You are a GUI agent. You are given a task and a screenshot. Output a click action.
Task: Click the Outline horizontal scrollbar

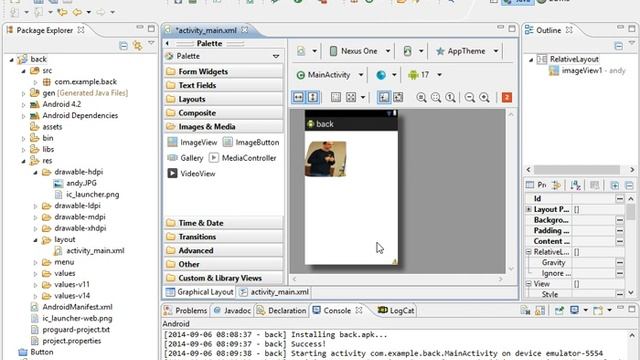pyautogui.click(x=576, y=169)
